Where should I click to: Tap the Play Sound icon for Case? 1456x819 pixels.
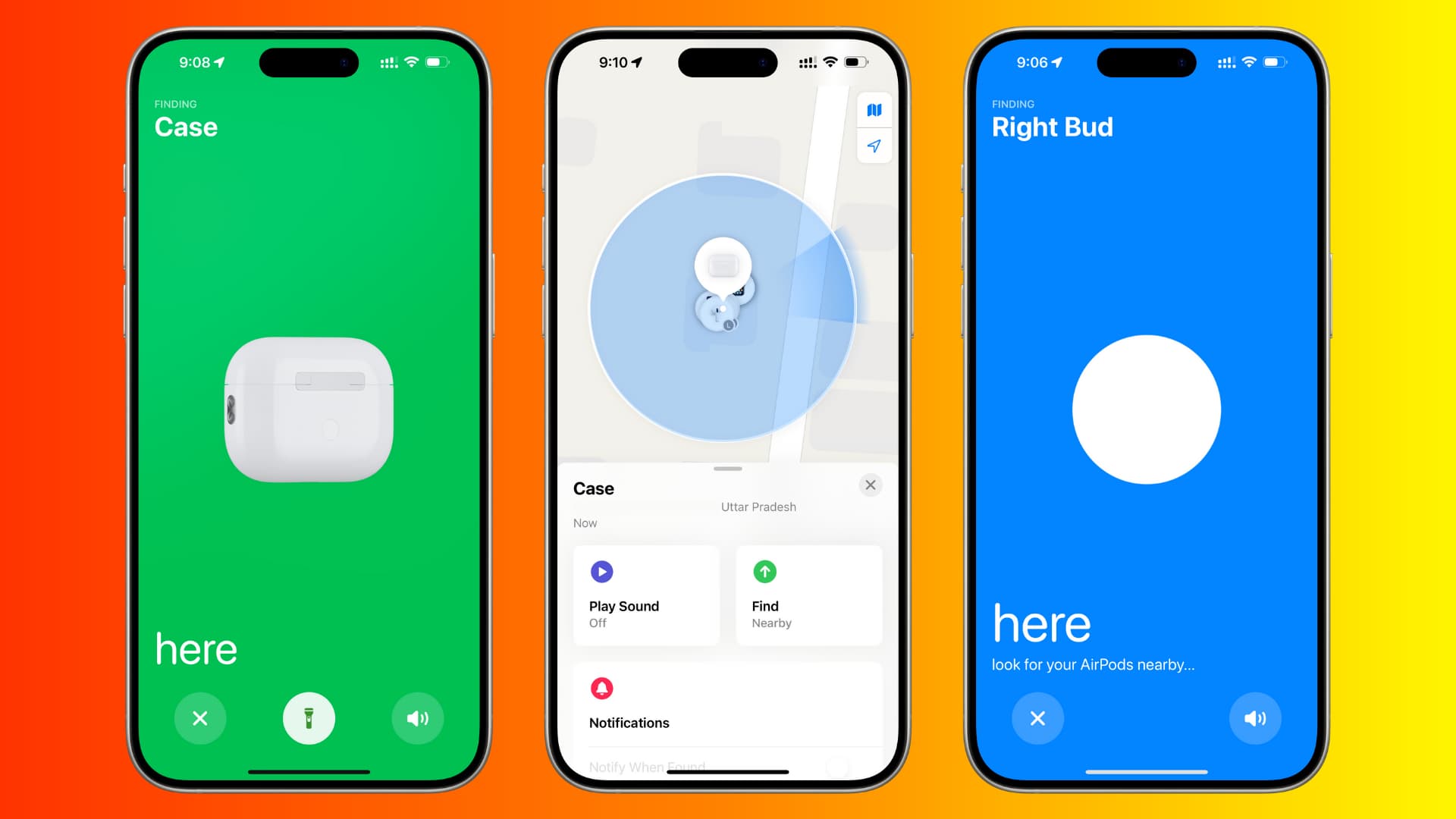point(601,571)
